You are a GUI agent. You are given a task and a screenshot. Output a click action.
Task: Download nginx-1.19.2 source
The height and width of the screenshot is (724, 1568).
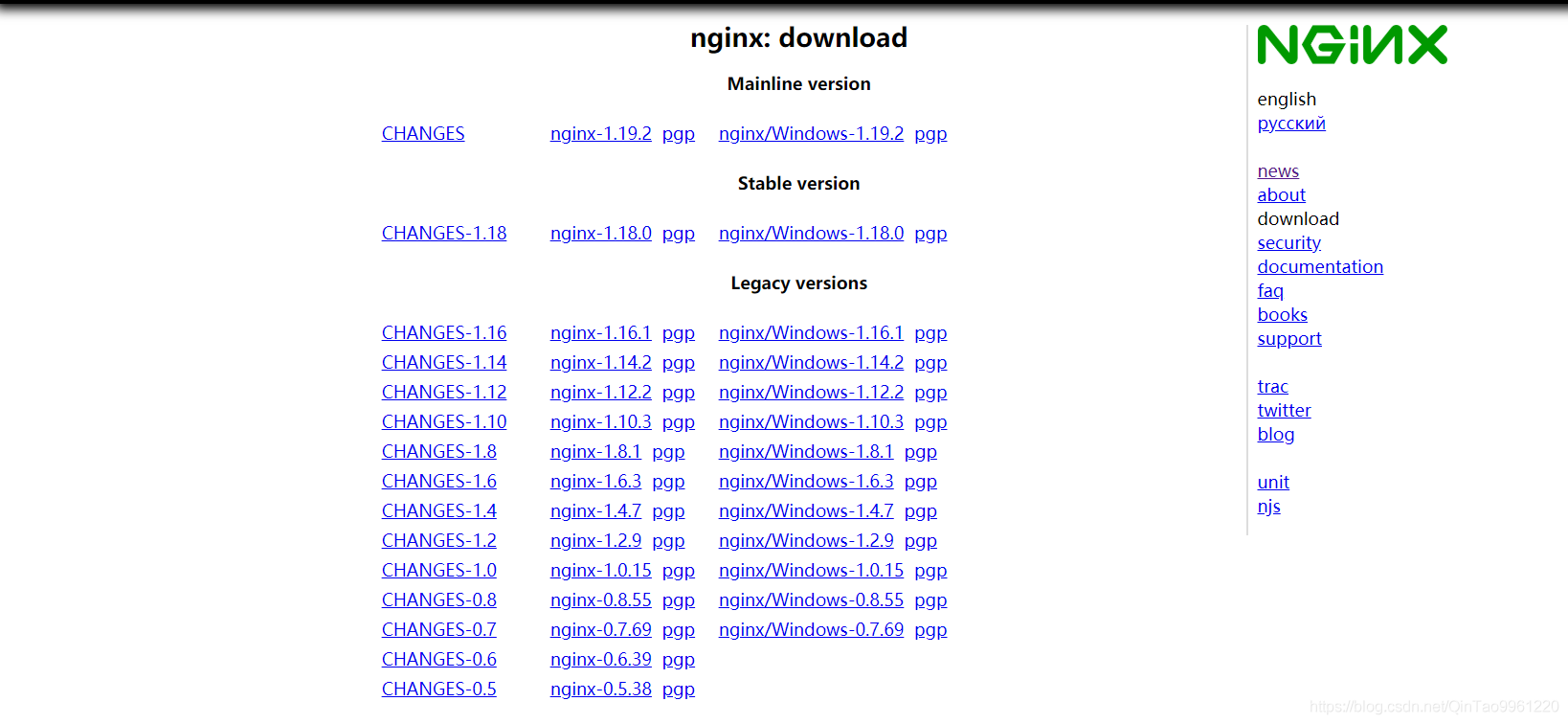pyautogui.click(x=601, y=134)
